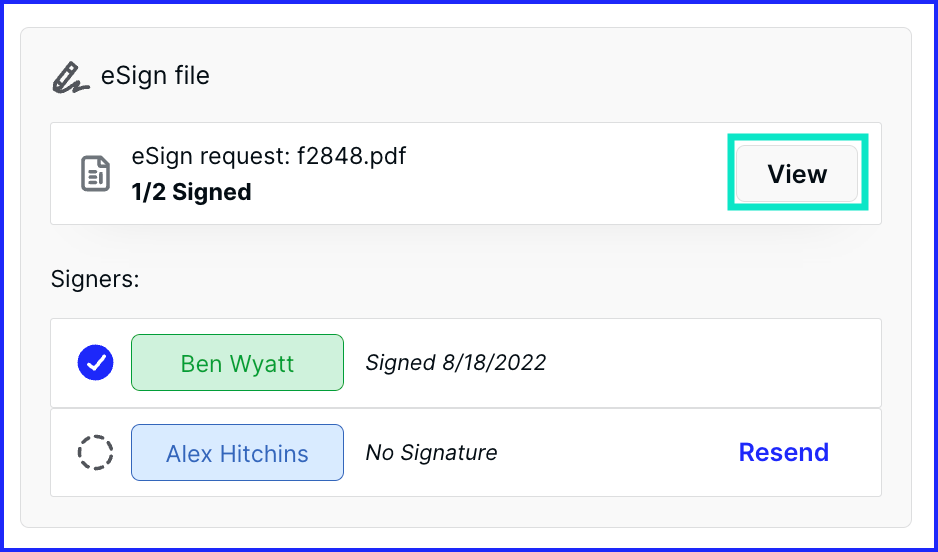Click Alex Hitchins' dashed pending circle icon
Screen dimensions: 938x552
coord(96,452)
